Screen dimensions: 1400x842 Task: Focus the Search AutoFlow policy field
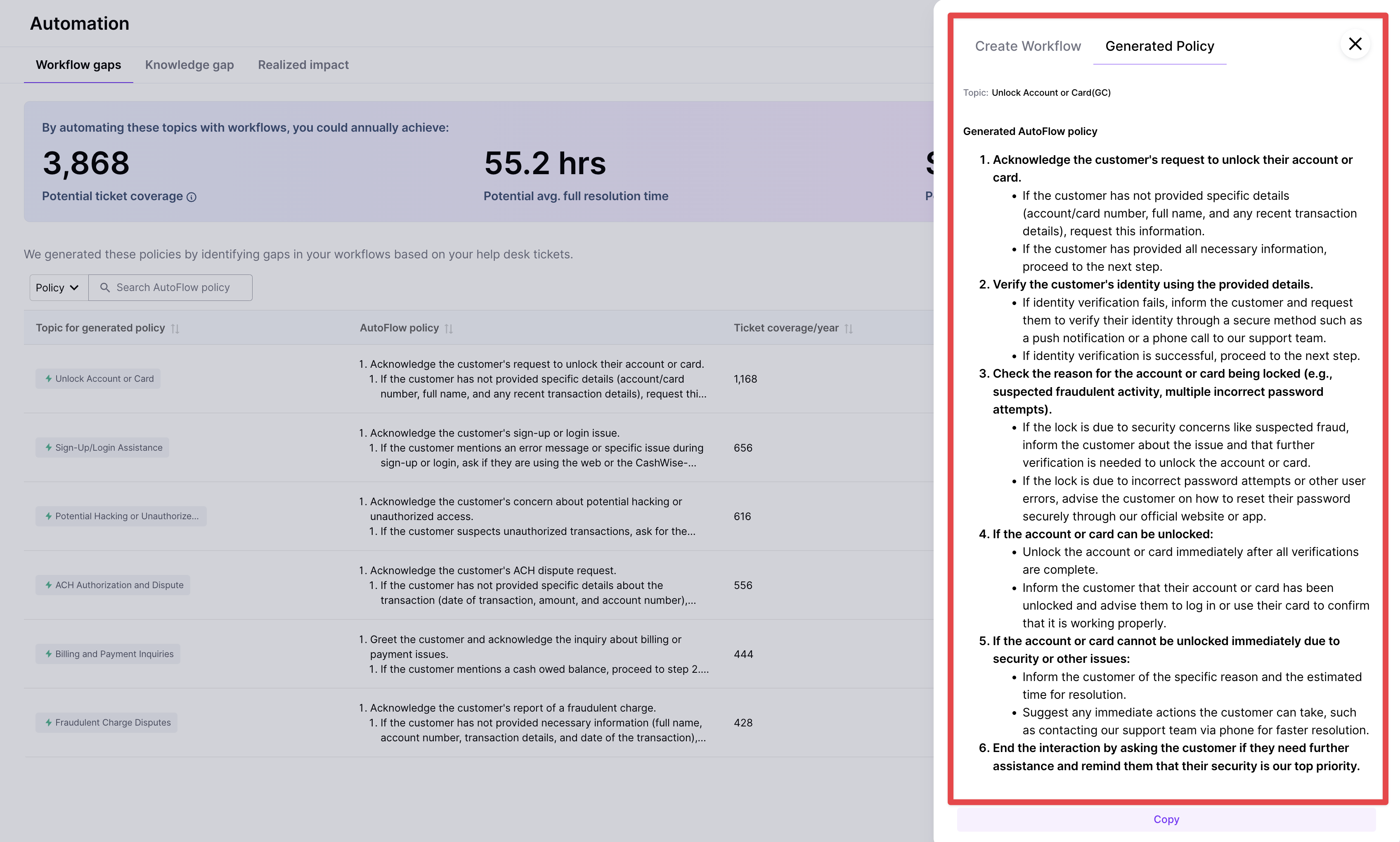(170, 288)
